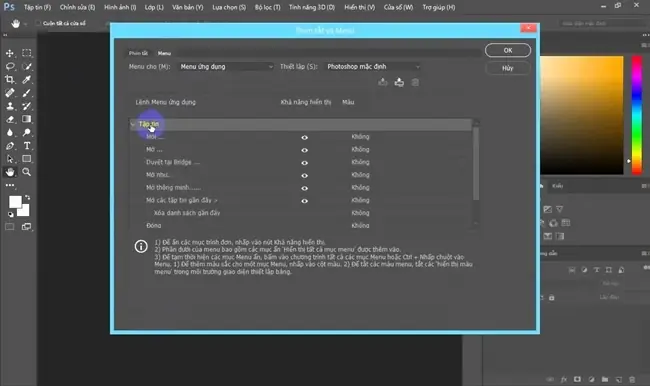Change screen mode icon in toolbox

point(27,227)
